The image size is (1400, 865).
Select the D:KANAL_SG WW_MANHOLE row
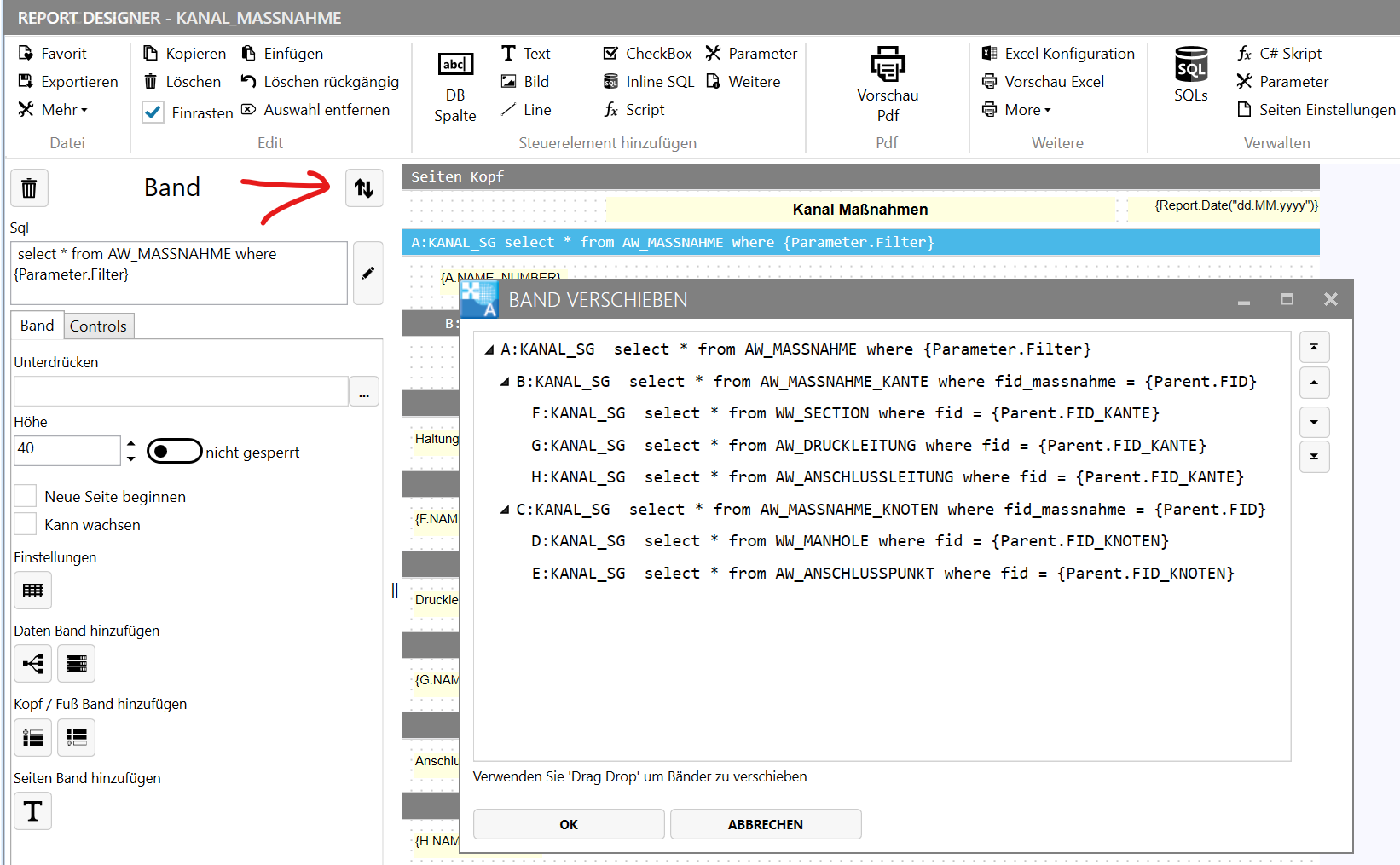850,541
